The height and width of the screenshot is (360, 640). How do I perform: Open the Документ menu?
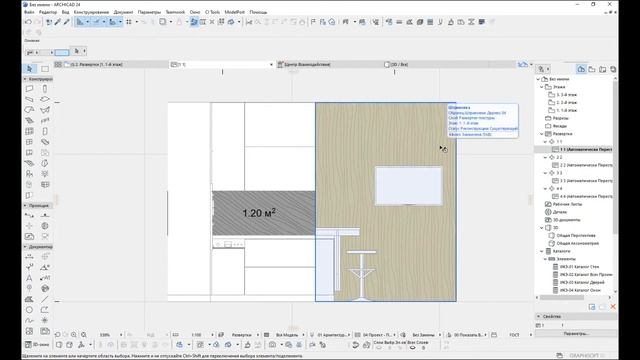tap(123, 12)
